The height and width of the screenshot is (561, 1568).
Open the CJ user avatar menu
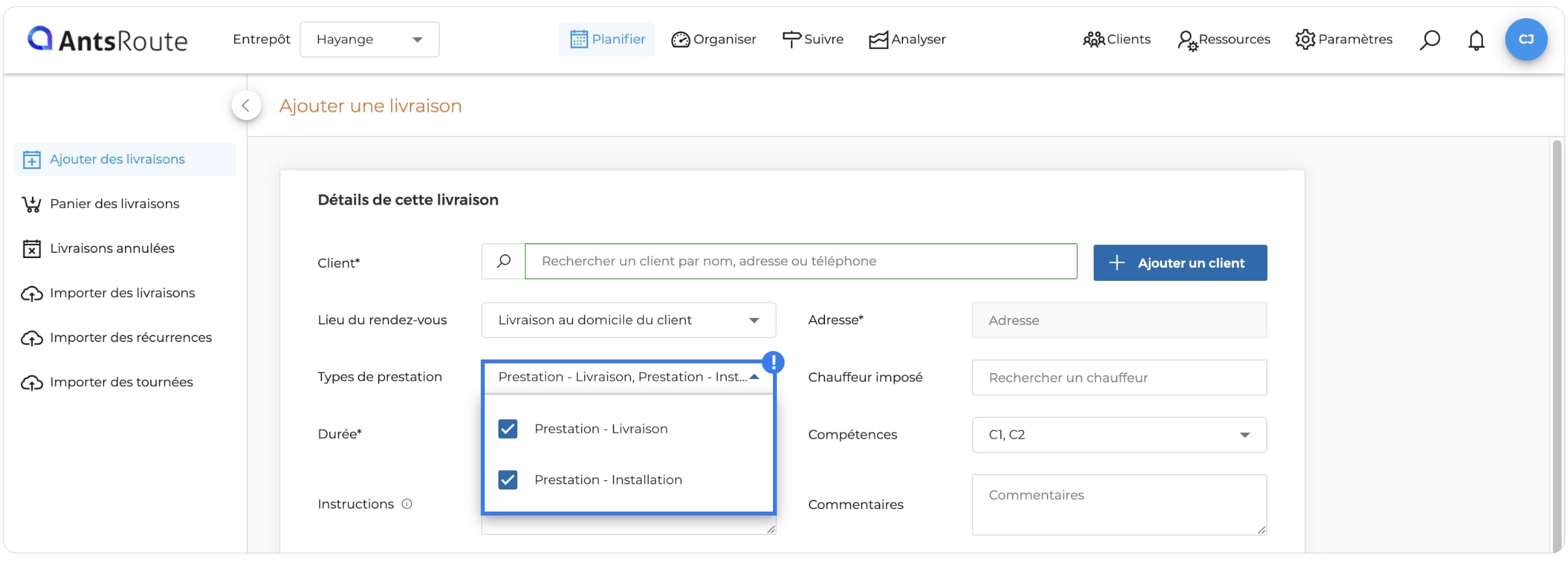(x=1526, y=40)
